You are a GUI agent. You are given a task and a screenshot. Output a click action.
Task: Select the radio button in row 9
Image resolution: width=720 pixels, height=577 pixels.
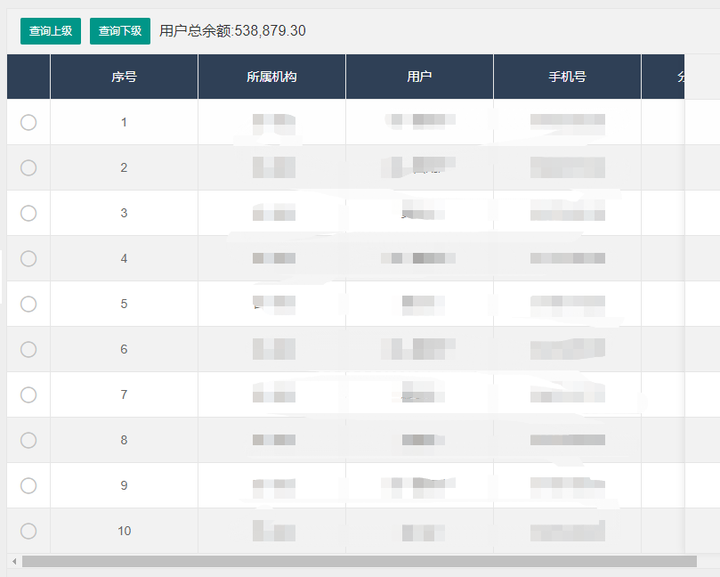point(28,486)
